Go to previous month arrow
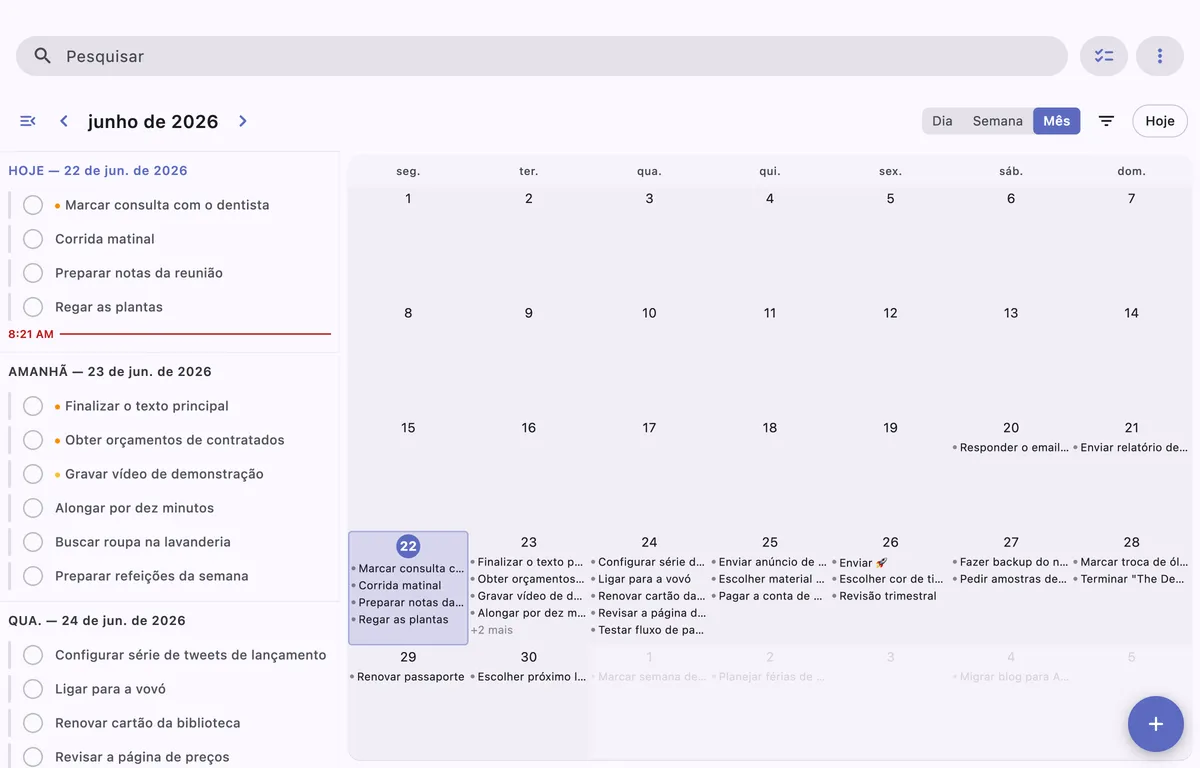Screen dimensions: 1200x768 (64, 121)
